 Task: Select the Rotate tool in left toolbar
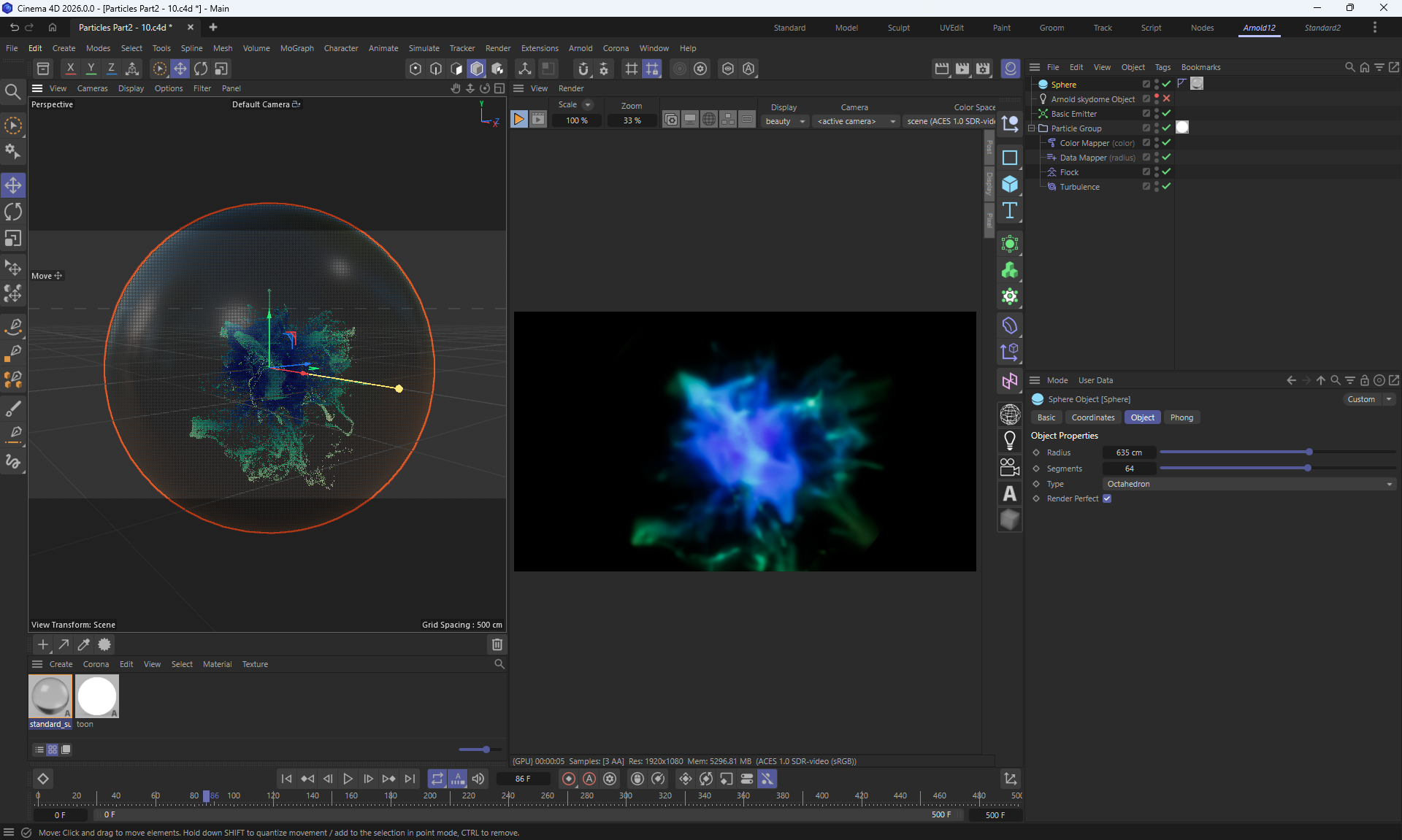pos(13,212)
